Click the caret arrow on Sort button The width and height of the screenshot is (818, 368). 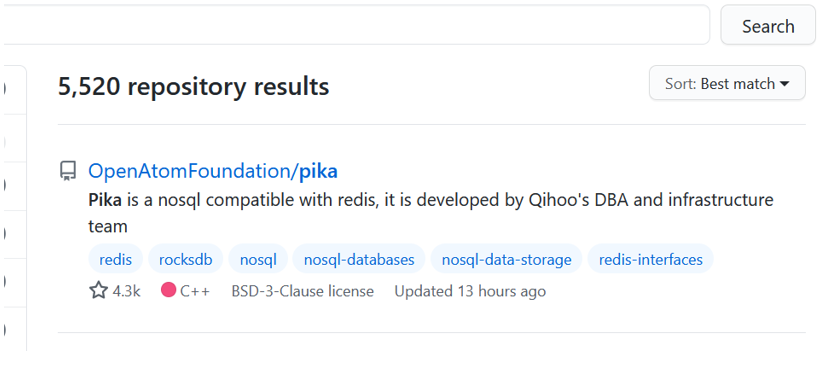pos(785,84)
